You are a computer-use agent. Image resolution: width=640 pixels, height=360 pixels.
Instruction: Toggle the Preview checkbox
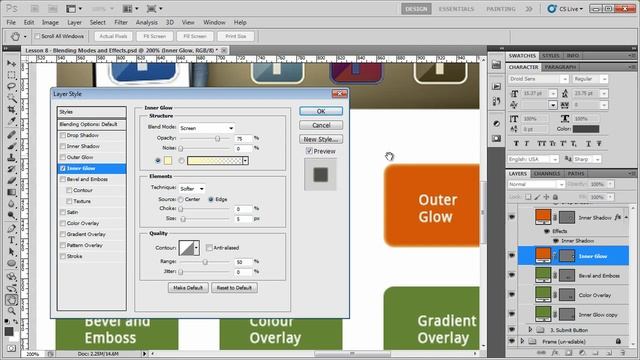pyautogui.click(x=309, y=151)
